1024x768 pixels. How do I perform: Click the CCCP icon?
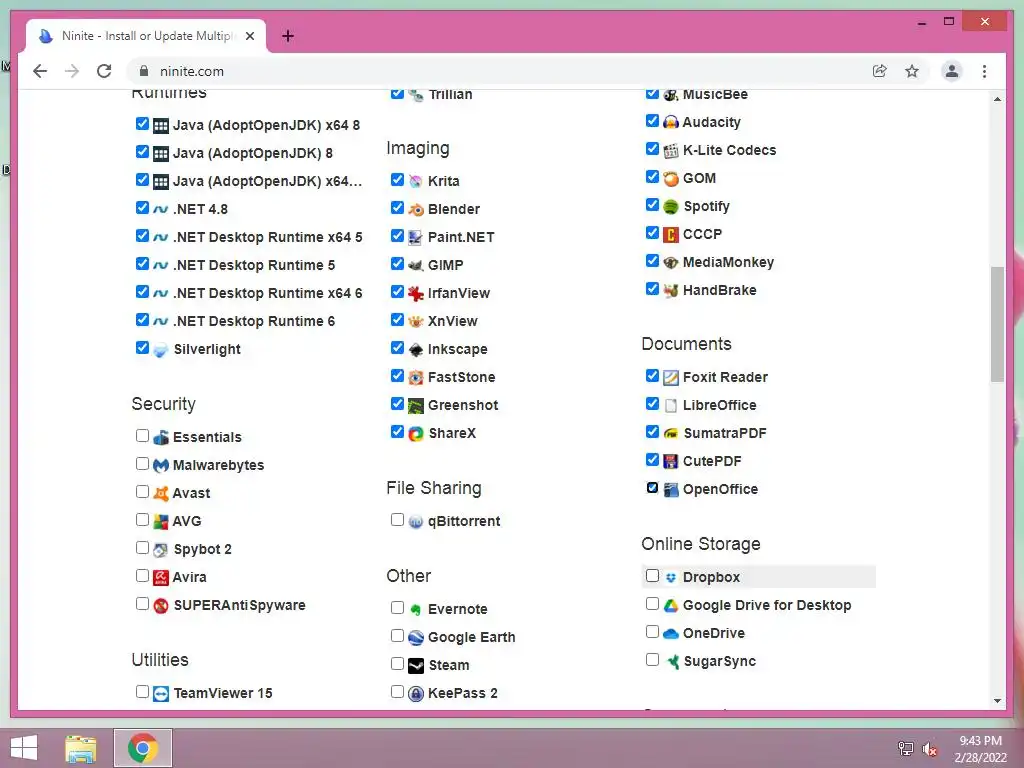click(671, 235)
